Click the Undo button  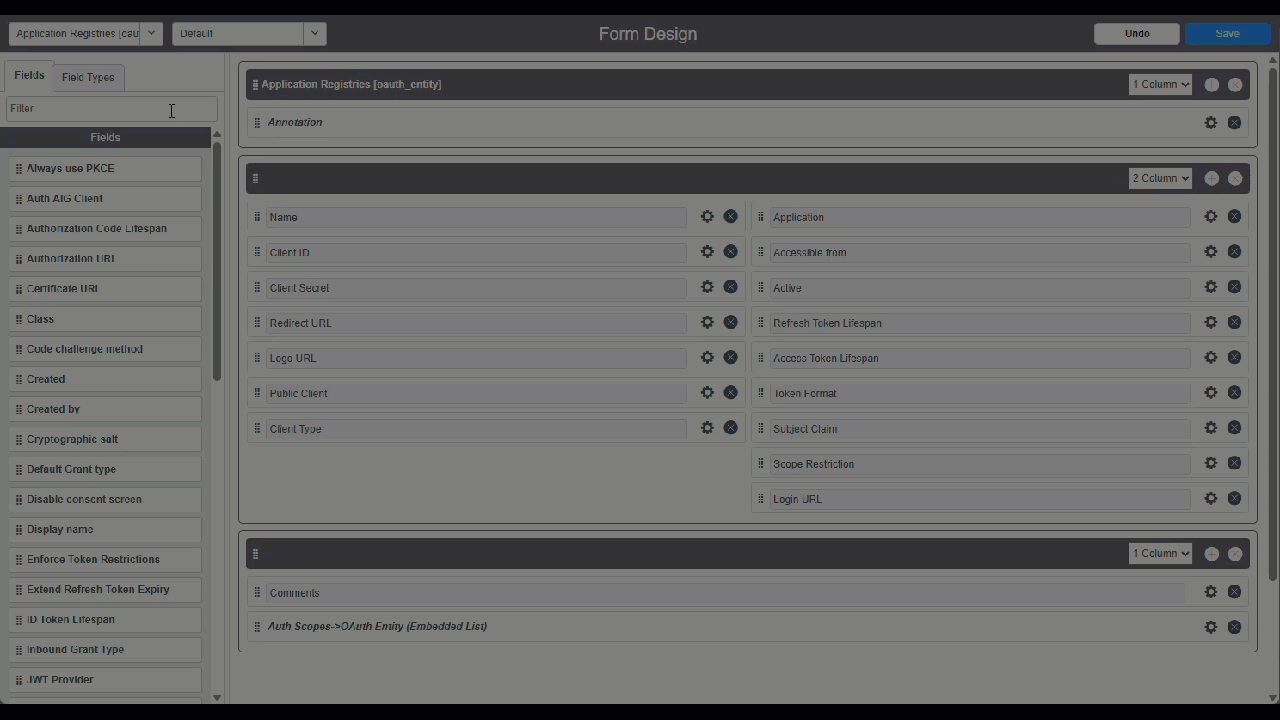click(x=1137, y=33)
